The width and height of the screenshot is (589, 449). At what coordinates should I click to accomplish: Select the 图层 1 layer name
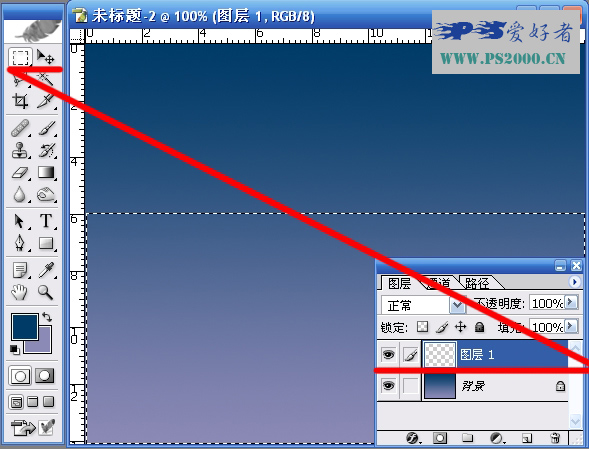(477, 354)
